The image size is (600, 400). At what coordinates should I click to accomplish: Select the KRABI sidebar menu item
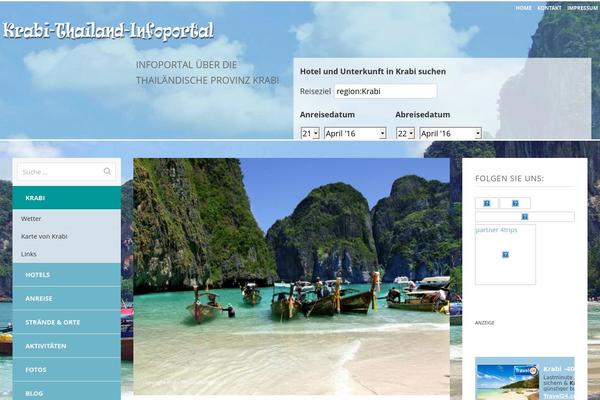coord(67,198)
